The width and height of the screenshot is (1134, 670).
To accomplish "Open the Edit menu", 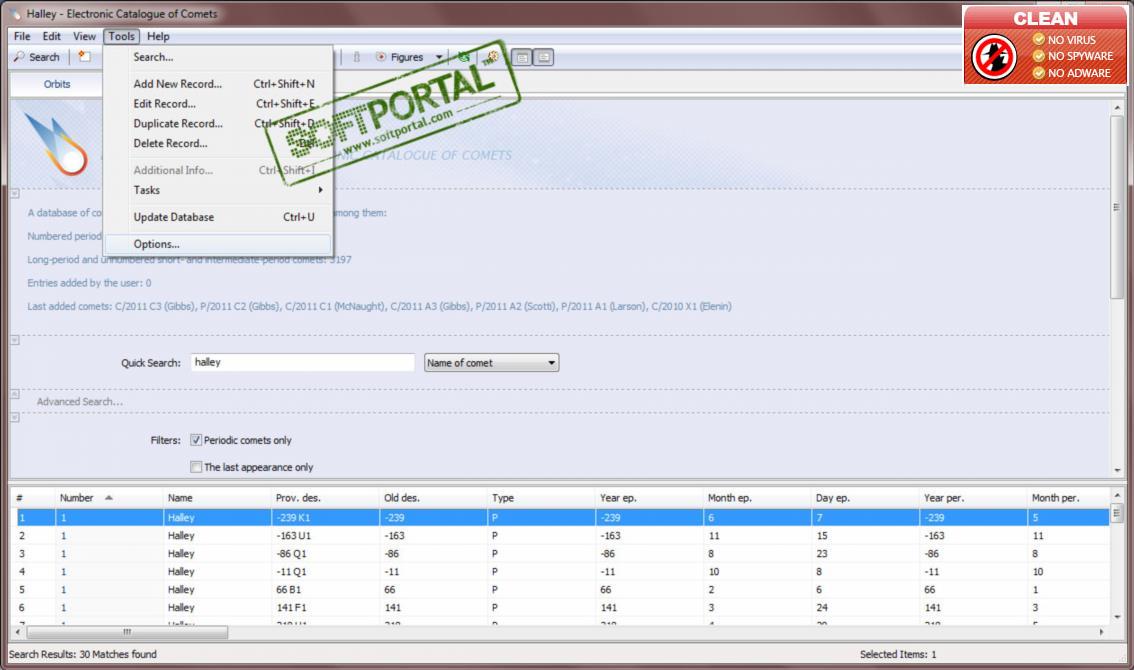I will [x=51, y=36].
